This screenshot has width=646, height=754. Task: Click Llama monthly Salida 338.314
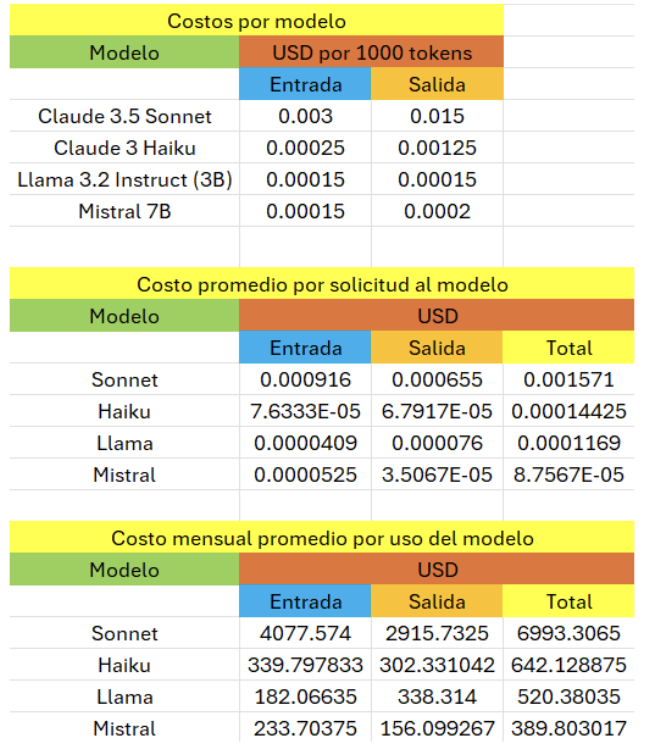pos(437,696)
